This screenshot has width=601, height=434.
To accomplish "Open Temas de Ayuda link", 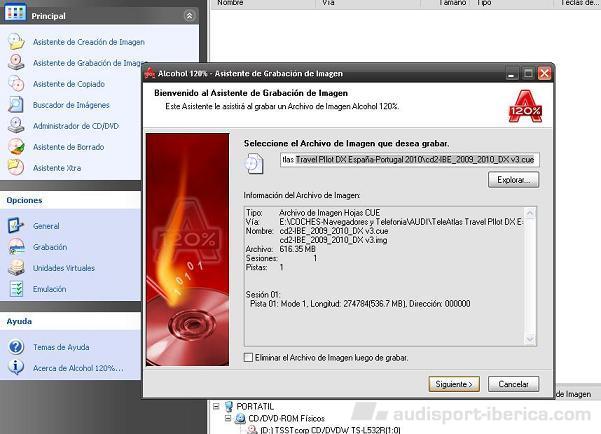I will click(x=61, y=347).
